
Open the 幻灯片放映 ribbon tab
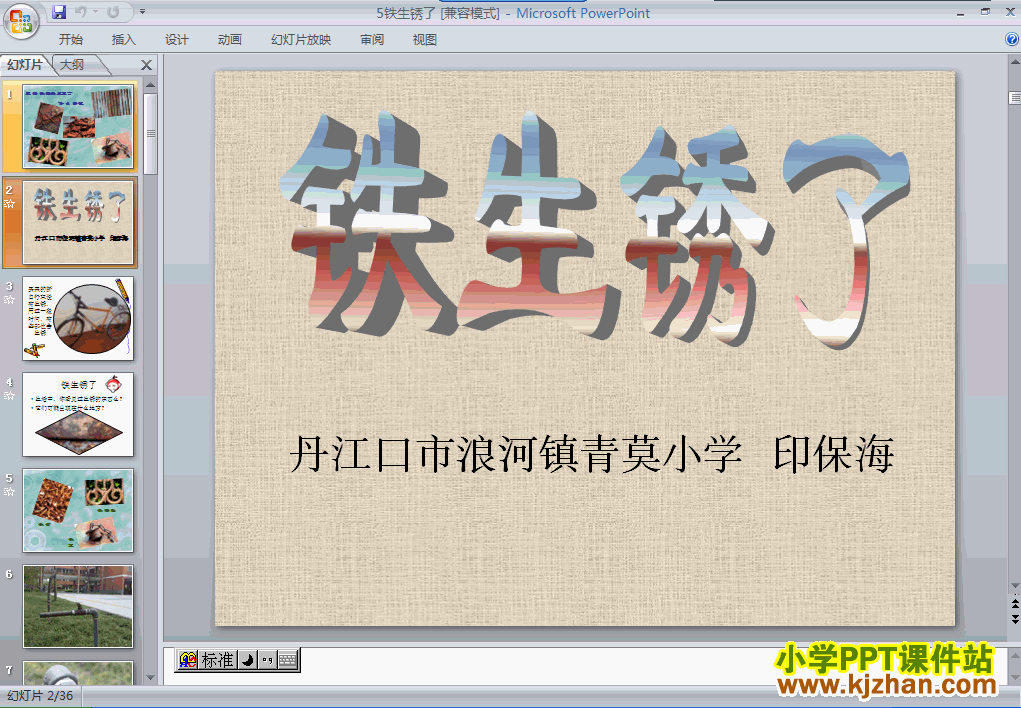click(301, 40)
